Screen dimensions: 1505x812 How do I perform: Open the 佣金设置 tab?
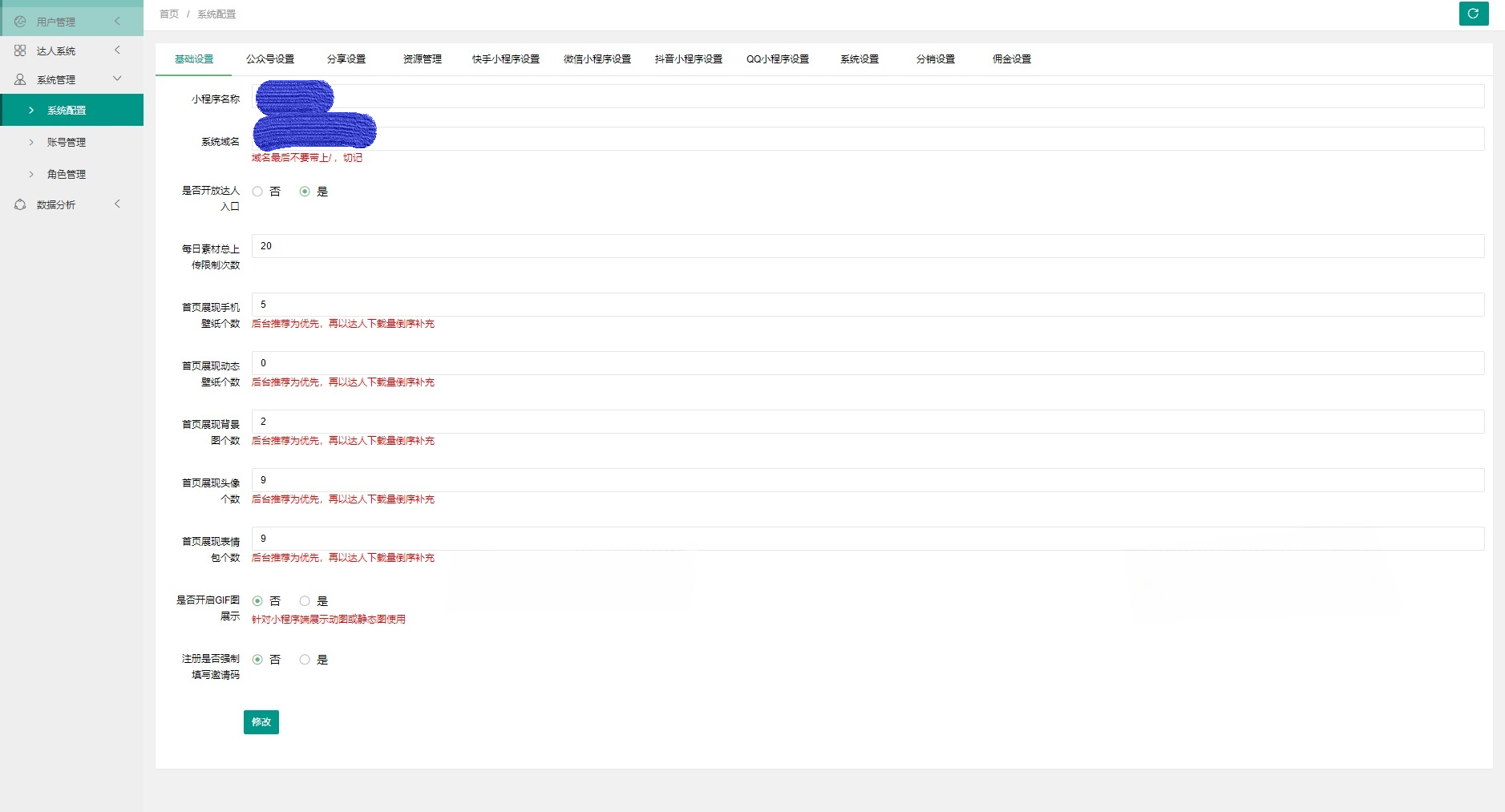(x=1011, y=59)
